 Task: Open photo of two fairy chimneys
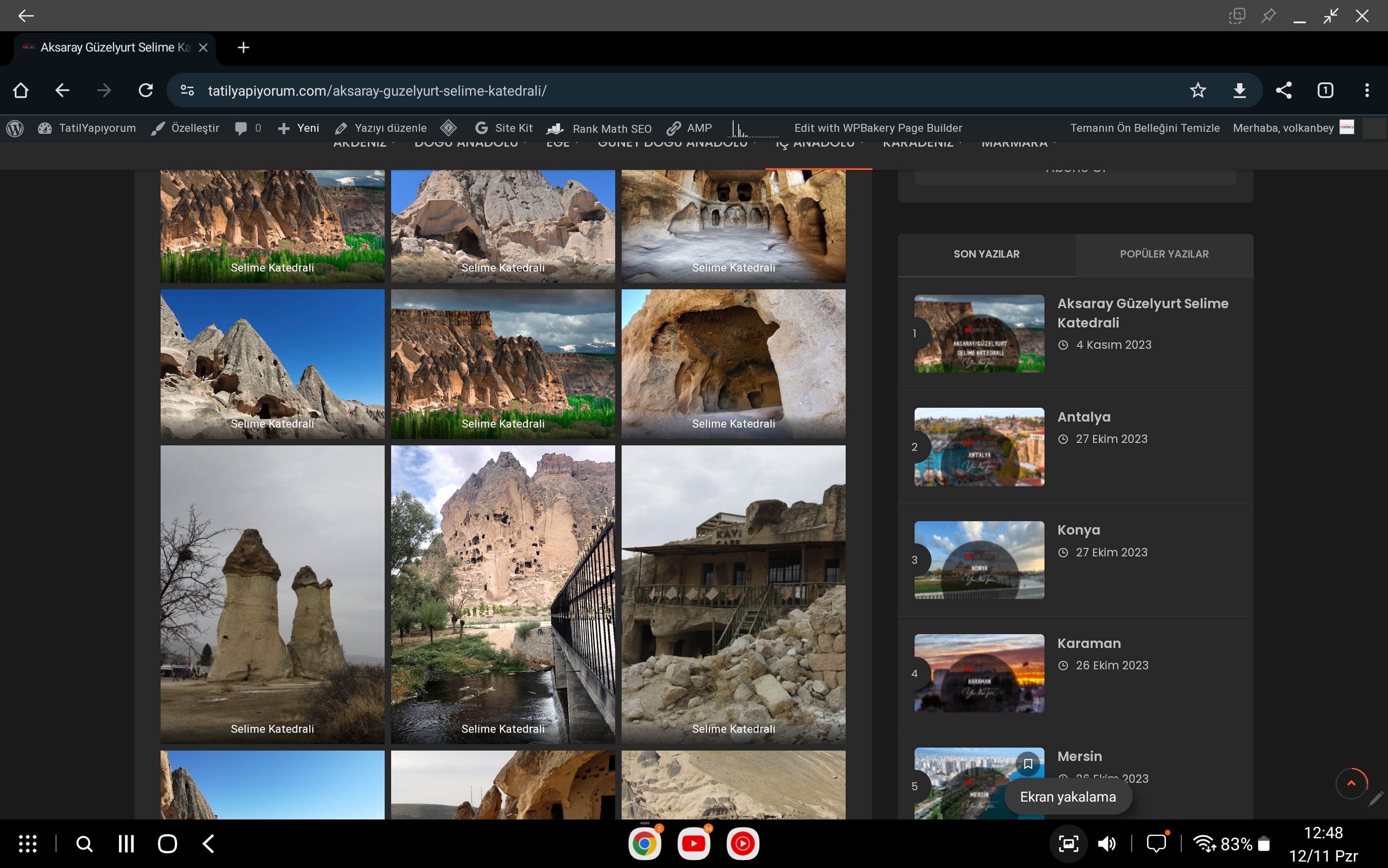click(272, 594)
